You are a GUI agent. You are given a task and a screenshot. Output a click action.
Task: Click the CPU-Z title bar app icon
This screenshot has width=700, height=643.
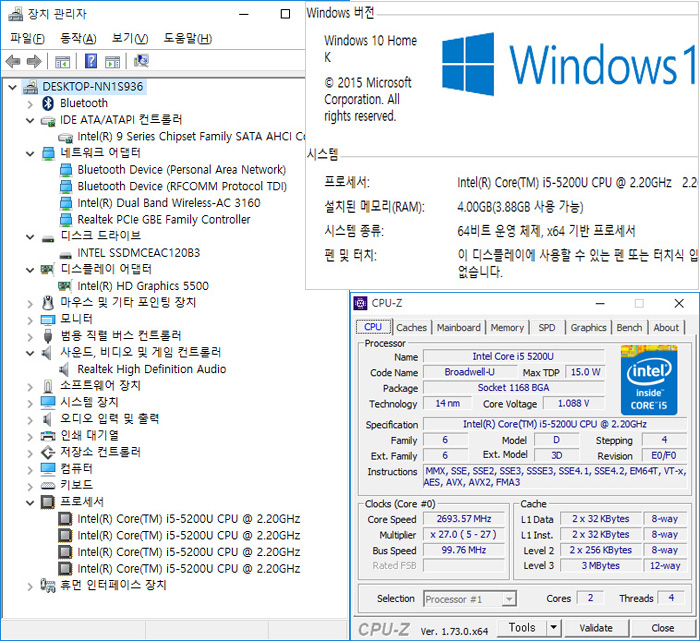[x=360, y=303]
